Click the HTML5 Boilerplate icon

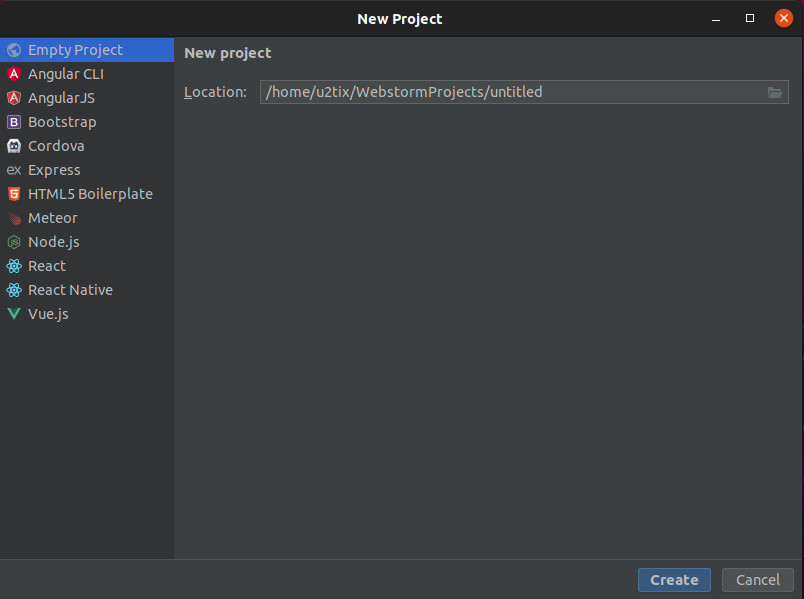(13, 194)
